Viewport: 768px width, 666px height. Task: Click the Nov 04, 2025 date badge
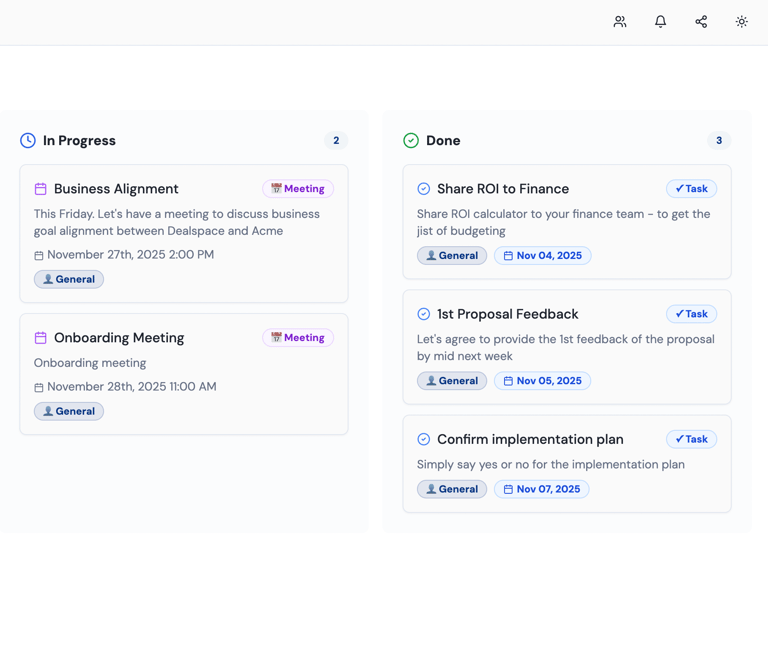point(542,256)
